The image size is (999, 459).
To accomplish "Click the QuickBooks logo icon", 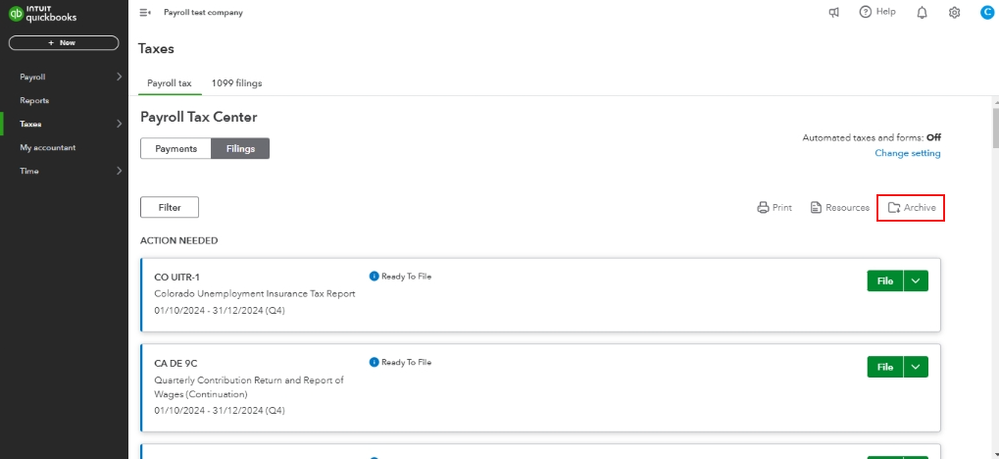I will 16,13.
